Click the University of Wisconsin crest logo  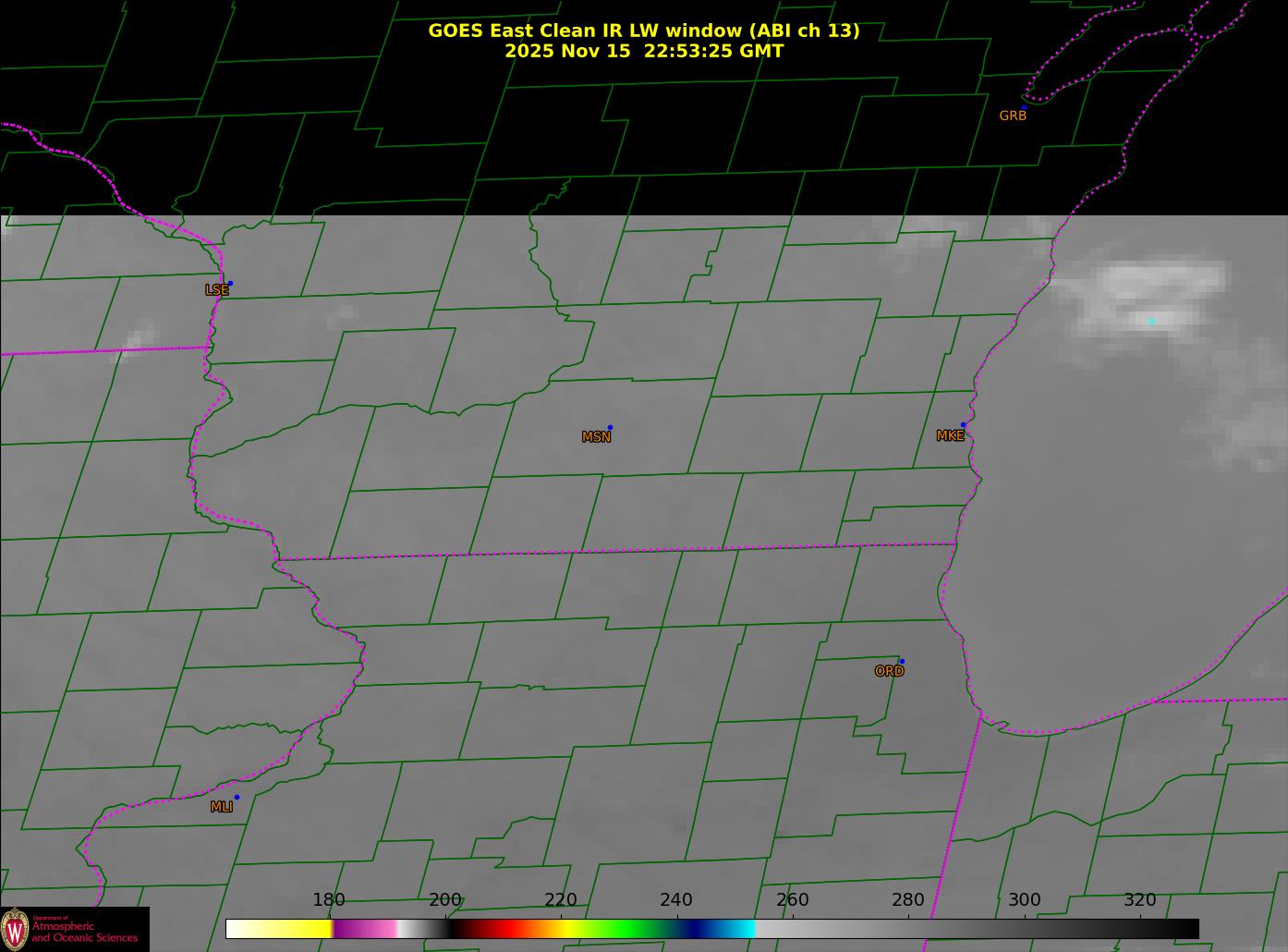(x=15, y=929)
